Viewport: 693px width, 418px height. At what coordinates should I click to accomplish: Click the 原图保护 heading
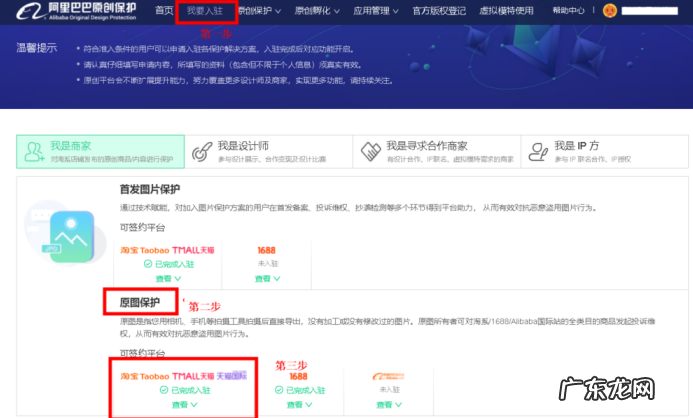pyautogui.click(x=140, y=302)
